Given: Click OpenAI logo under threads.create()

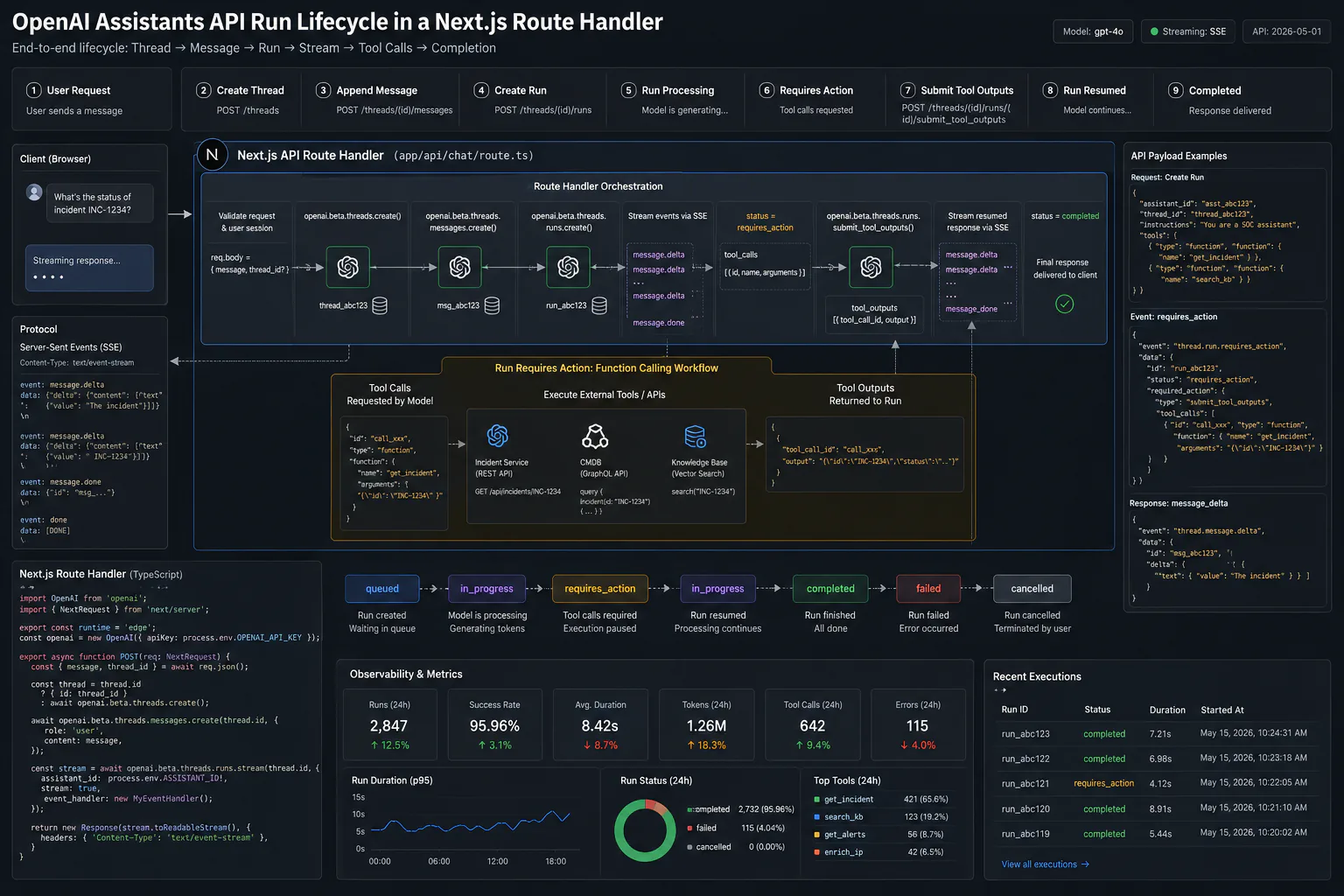Looking at the screenshot, I should [x=347, y=267].
